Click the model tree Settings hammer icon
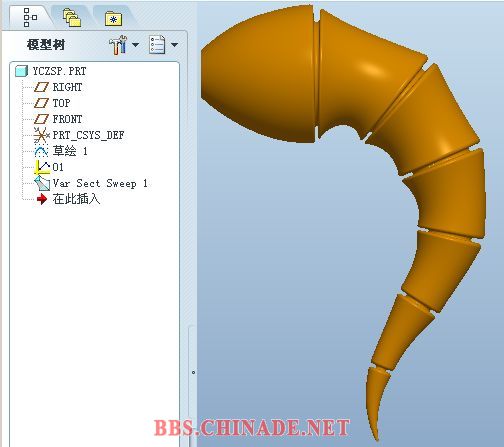 118,45
